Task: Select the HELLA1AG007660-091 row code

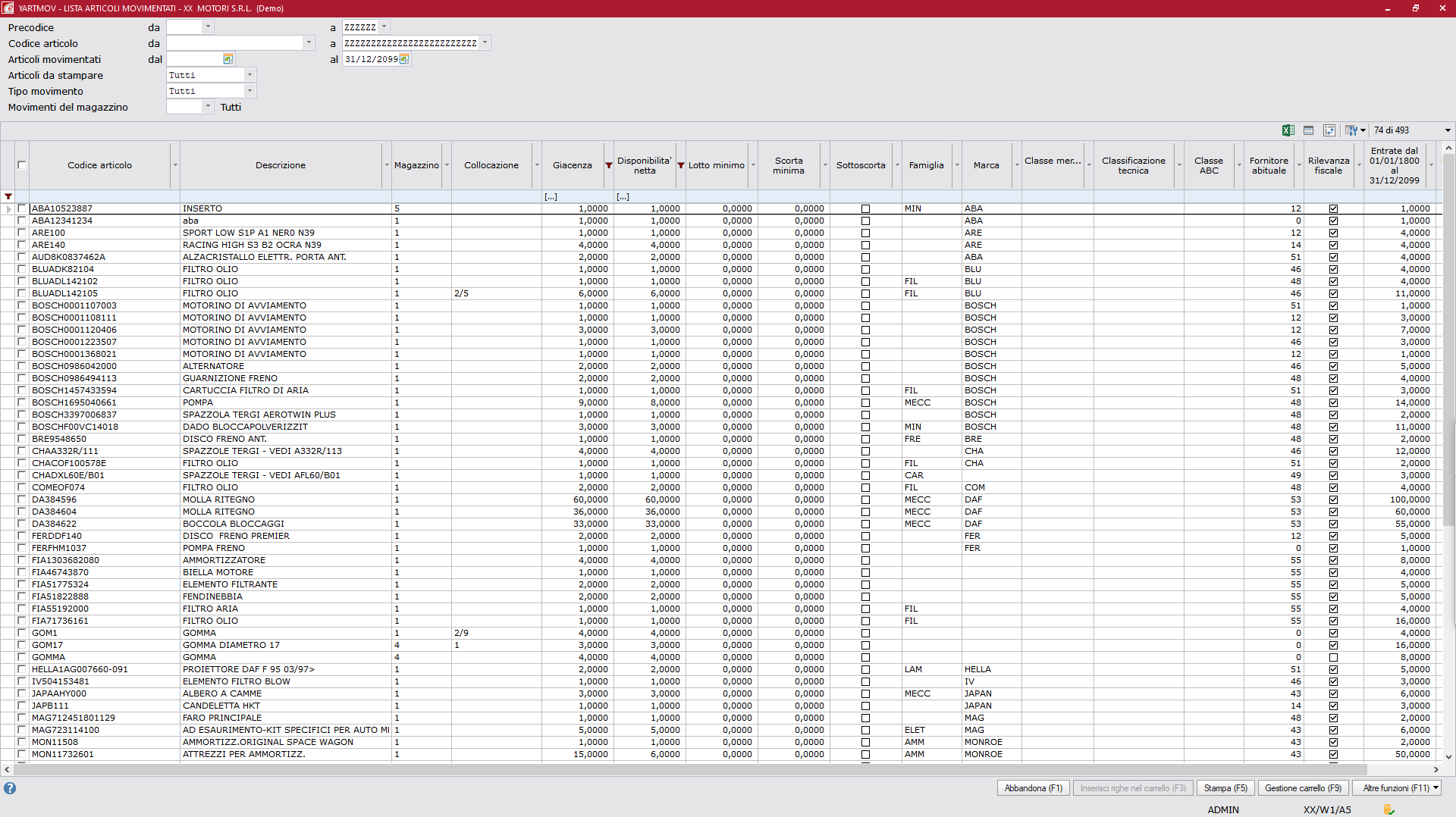Action: coord(104,669)
